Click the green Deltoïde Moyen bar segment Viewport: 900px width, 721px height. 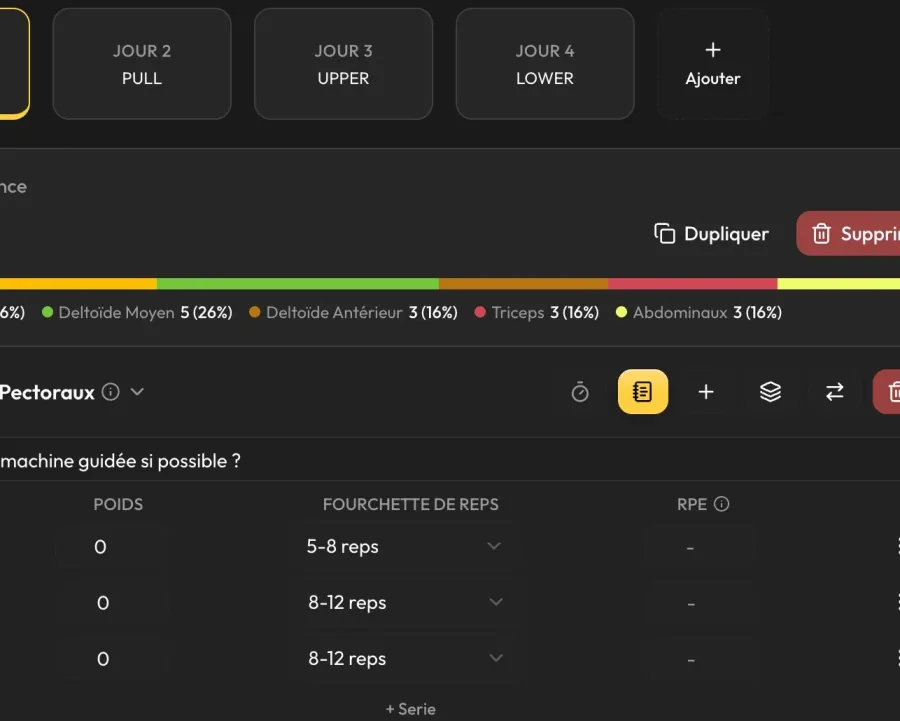coord(297,284)
